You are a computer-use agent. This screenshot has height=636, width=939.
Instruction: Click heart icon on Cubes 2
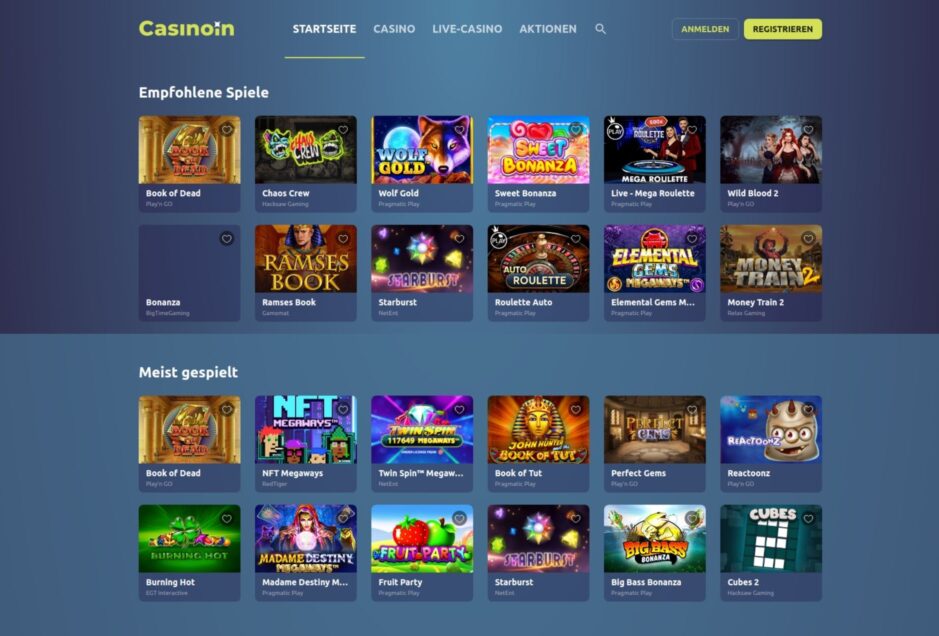click(808, 519)
